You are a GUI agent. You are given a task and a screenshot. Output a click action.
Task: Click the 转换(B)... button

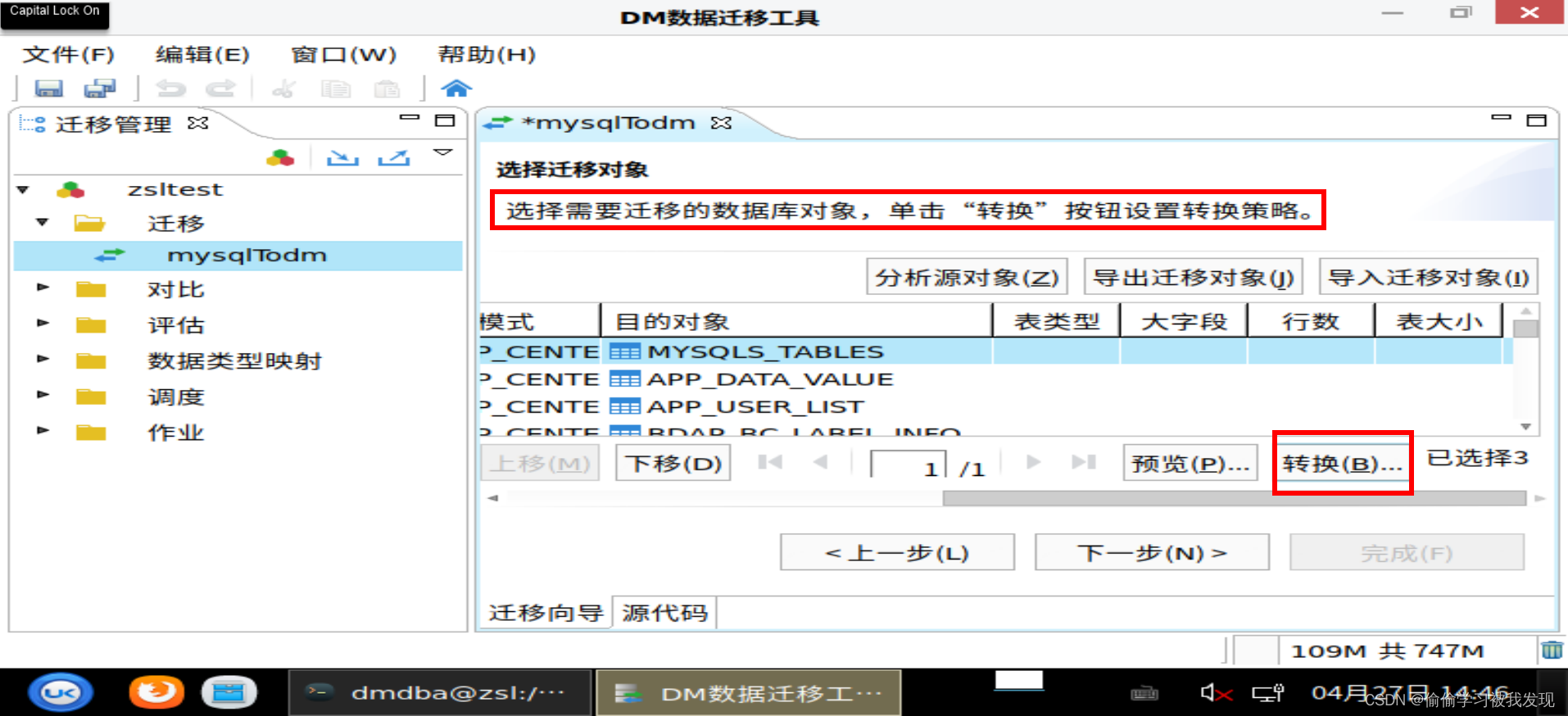coord(1342,464)
